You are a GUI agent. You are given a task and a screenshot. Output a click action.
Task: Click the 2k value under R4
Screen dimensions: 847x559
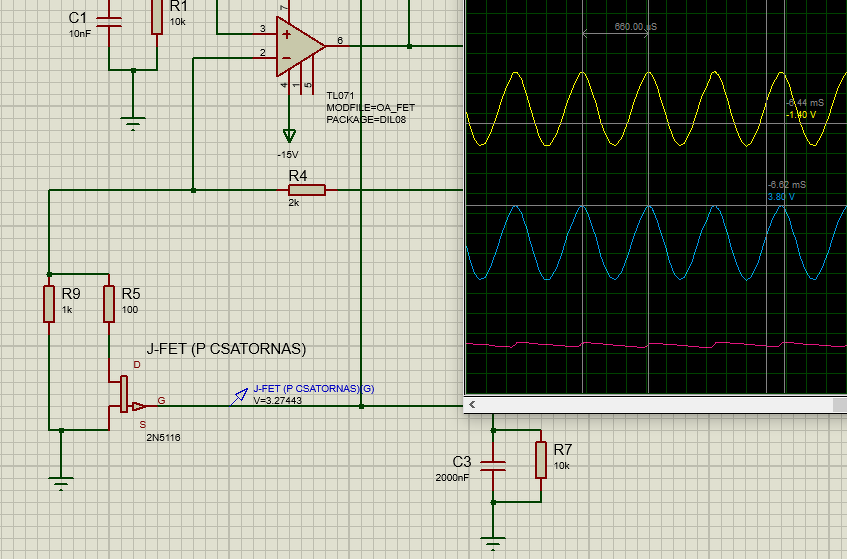294,203
